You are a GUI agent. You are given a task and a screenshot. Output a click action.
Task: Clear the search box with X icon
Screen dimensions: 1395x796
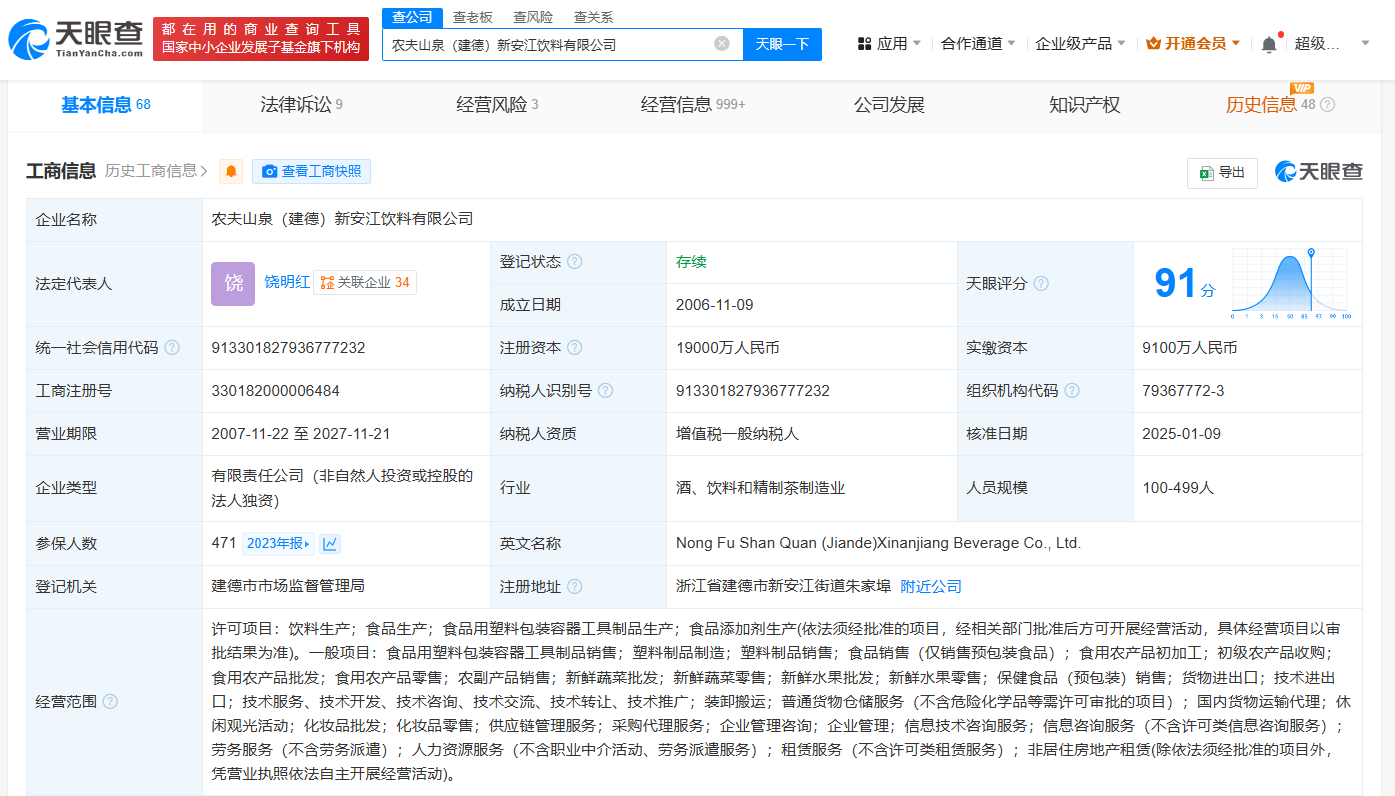tap(722, 44)
